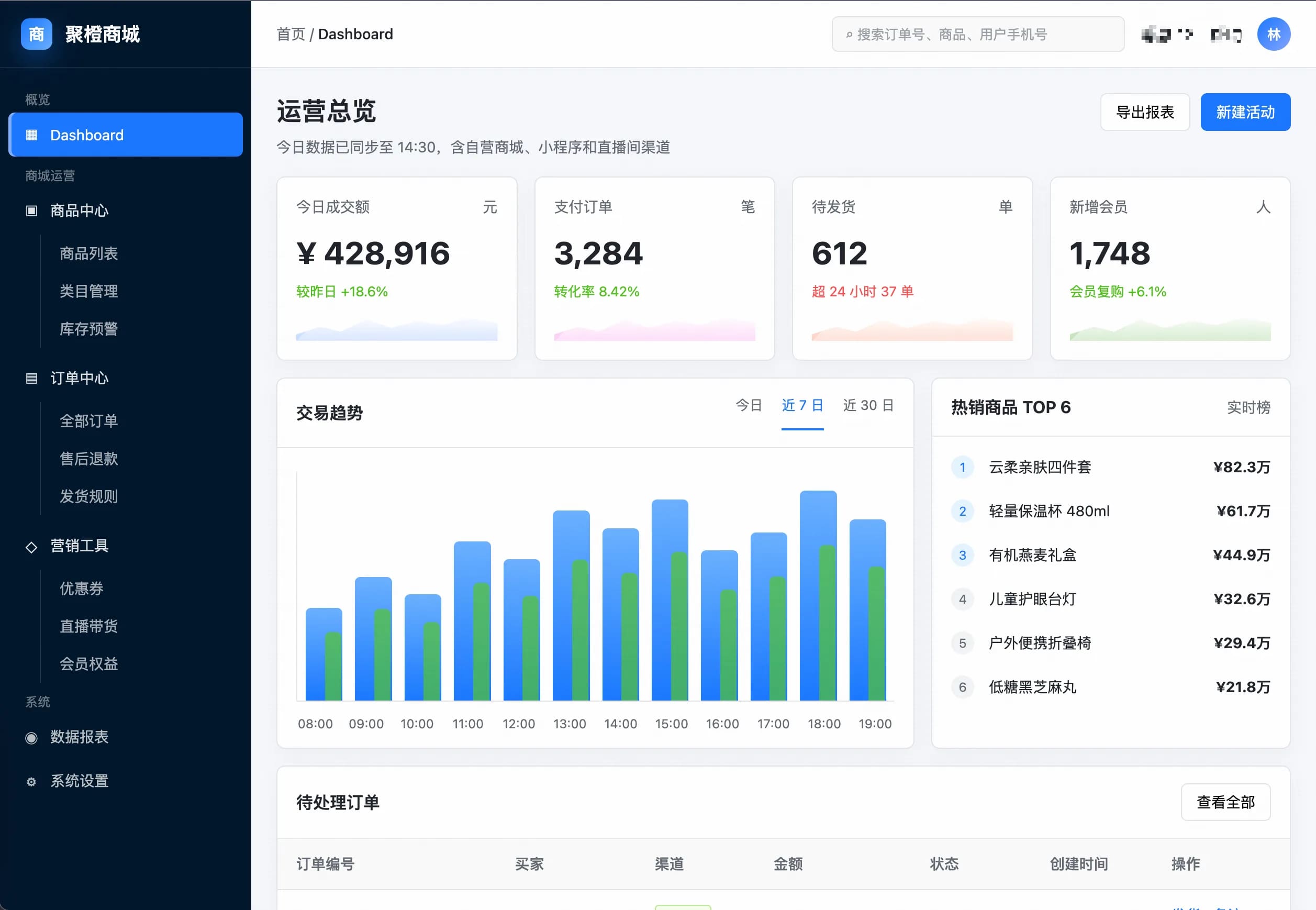Go to 优惠券 under 营销工具
This screenshot has width=1316, height=910.
[x=82, y=589]
